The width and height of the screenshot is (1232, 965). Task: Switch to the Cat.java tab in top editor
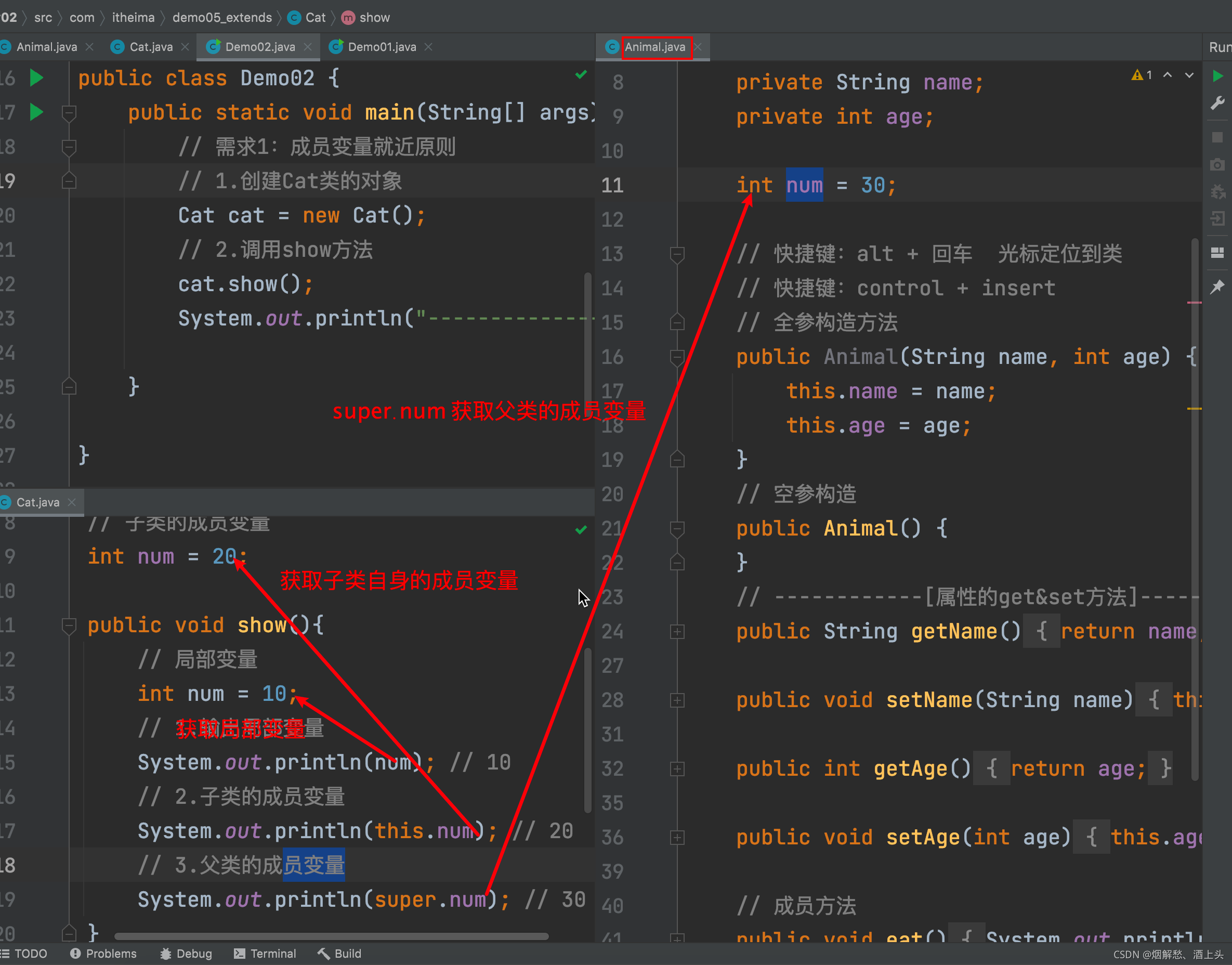pyautogui.click(x=151, y=47)
